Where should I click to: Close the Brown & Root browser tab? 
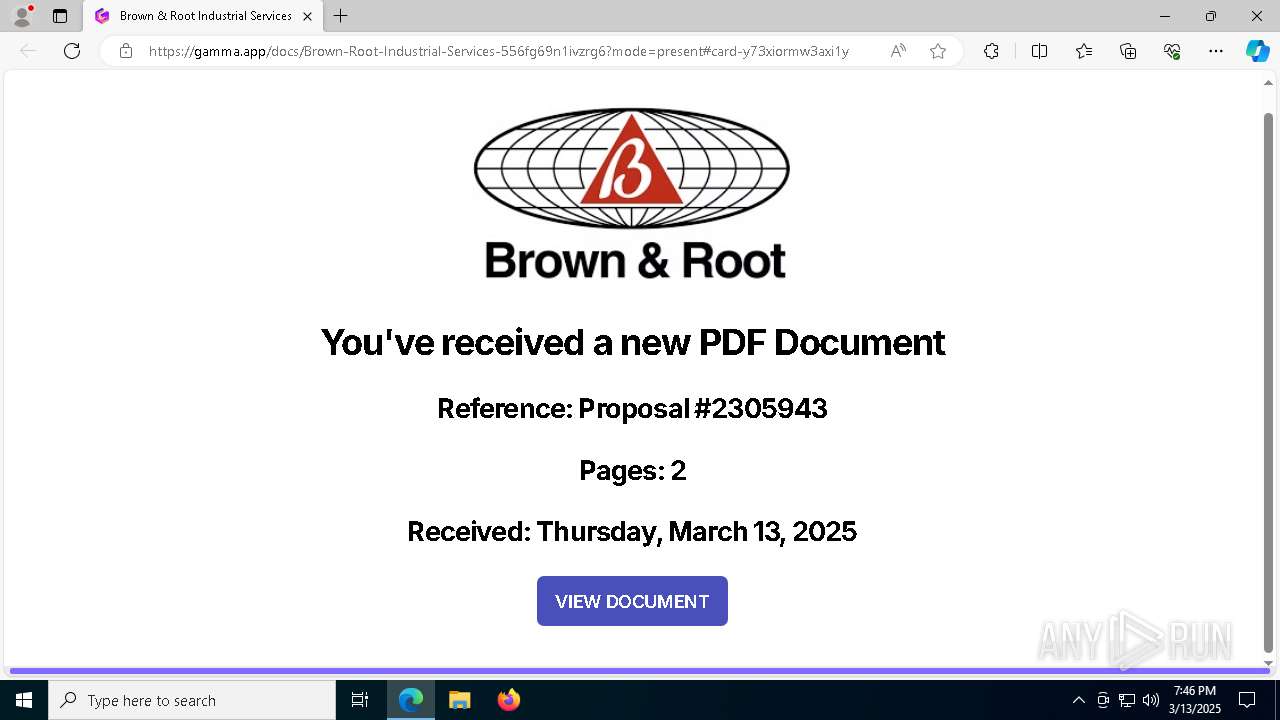coord(307,16)
